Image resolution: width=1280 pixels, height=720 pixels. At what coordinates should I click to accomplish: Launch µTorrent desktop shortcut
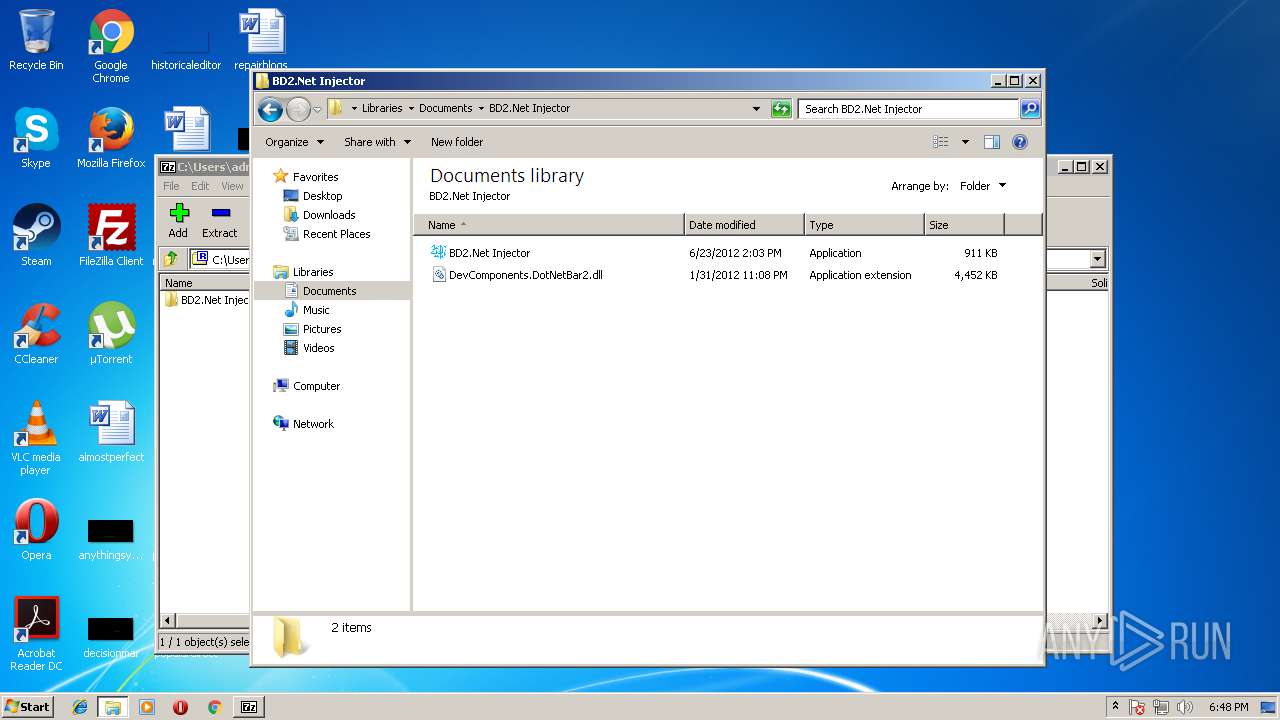coord(111,334)
